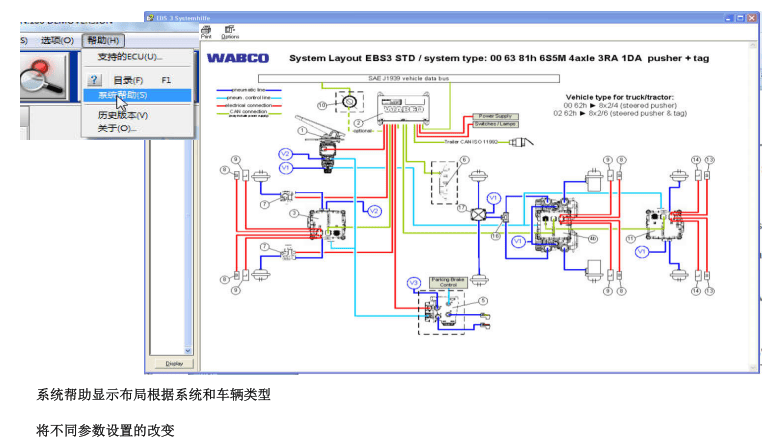Screen dimensions: 776x437
Task: Click the 'Trailer CAN ISO 11992' label
Action: [x=471, y=142]
